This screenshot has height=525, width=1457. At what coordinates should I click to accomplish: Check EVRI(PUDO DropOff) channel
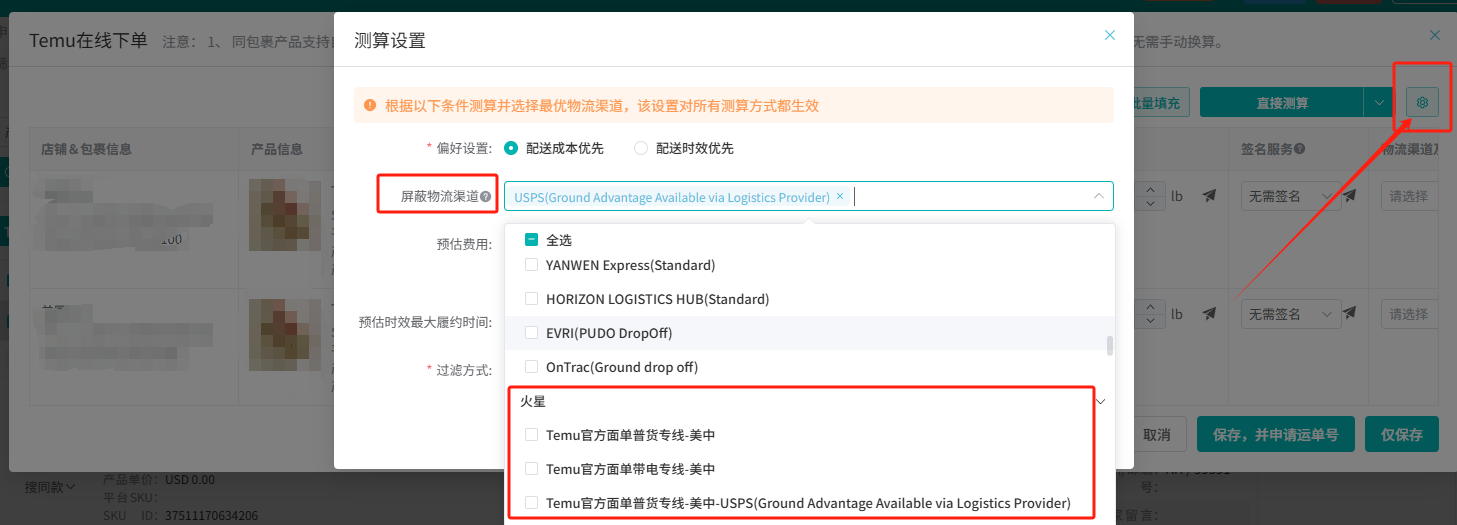tap(532, 333)
